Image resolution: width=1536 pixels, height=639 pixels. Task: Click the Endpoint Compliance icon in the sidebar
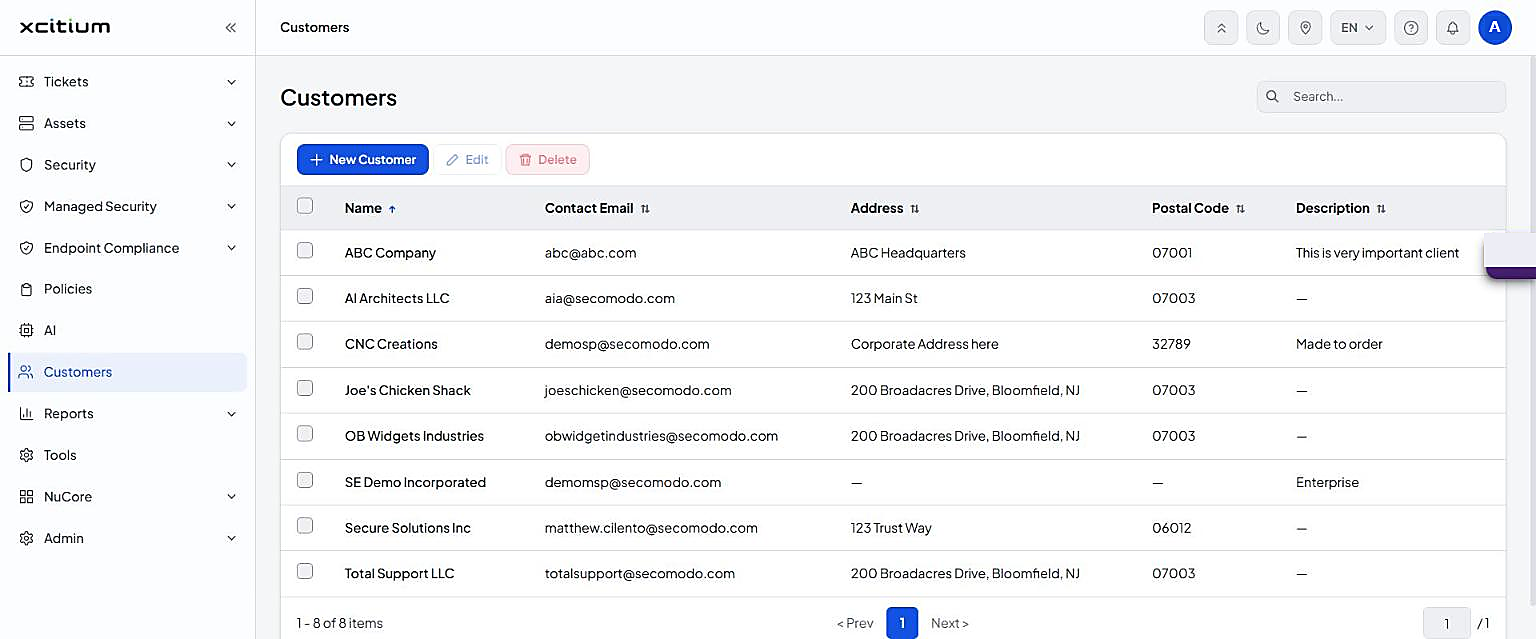pos(27,248)
